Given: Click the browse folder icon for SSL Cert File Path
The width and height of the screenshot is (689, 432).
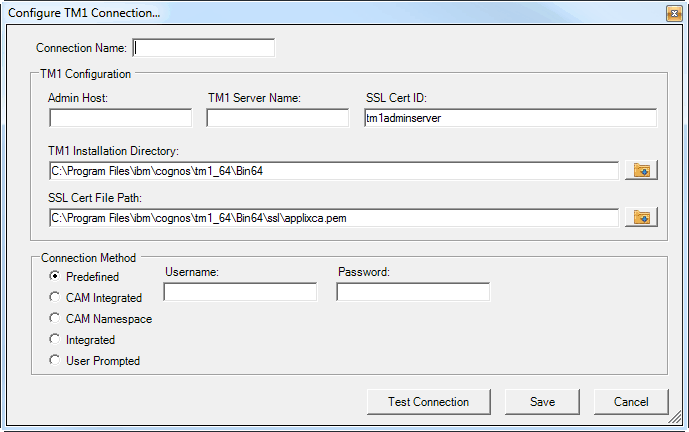Looking at the screenshot, I should (x=640, y=217).
